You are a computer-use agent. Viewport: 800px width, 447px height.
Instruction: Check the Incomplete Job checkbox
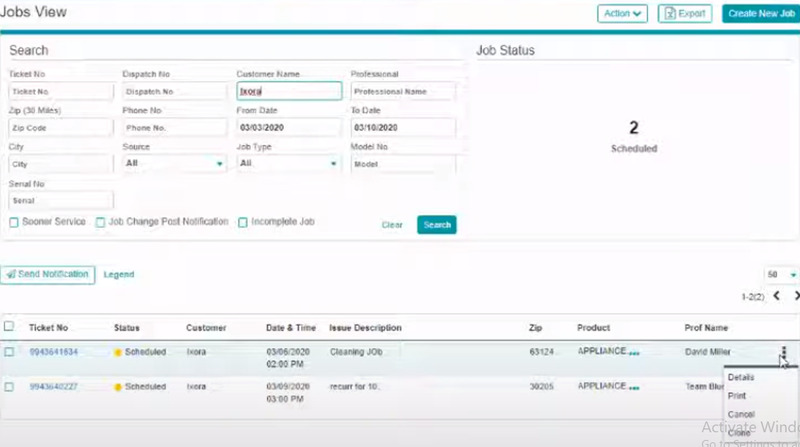click(243, 222)
